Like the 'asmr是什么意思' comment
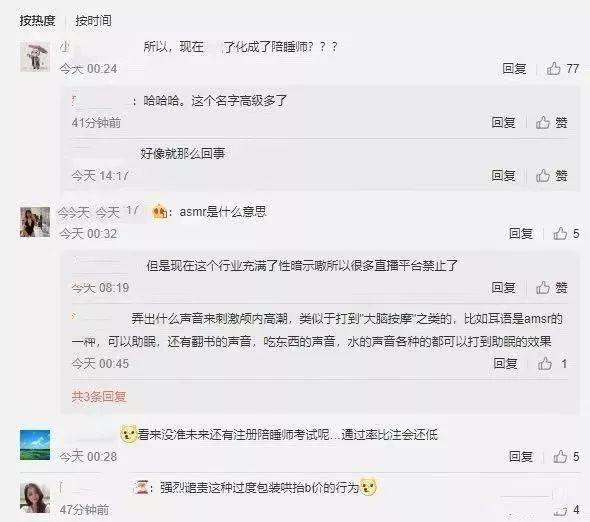Screen dimensions: 590x522 coord(566,233)
